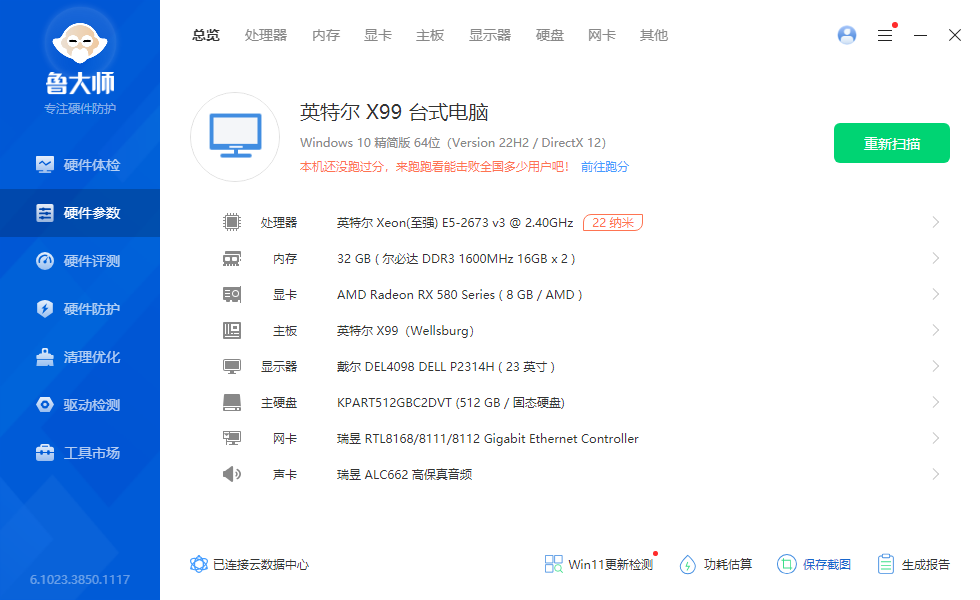Click the green 重新扫描 button
Viewport: 980px width, 600px height.
click(x=891, y=143)
